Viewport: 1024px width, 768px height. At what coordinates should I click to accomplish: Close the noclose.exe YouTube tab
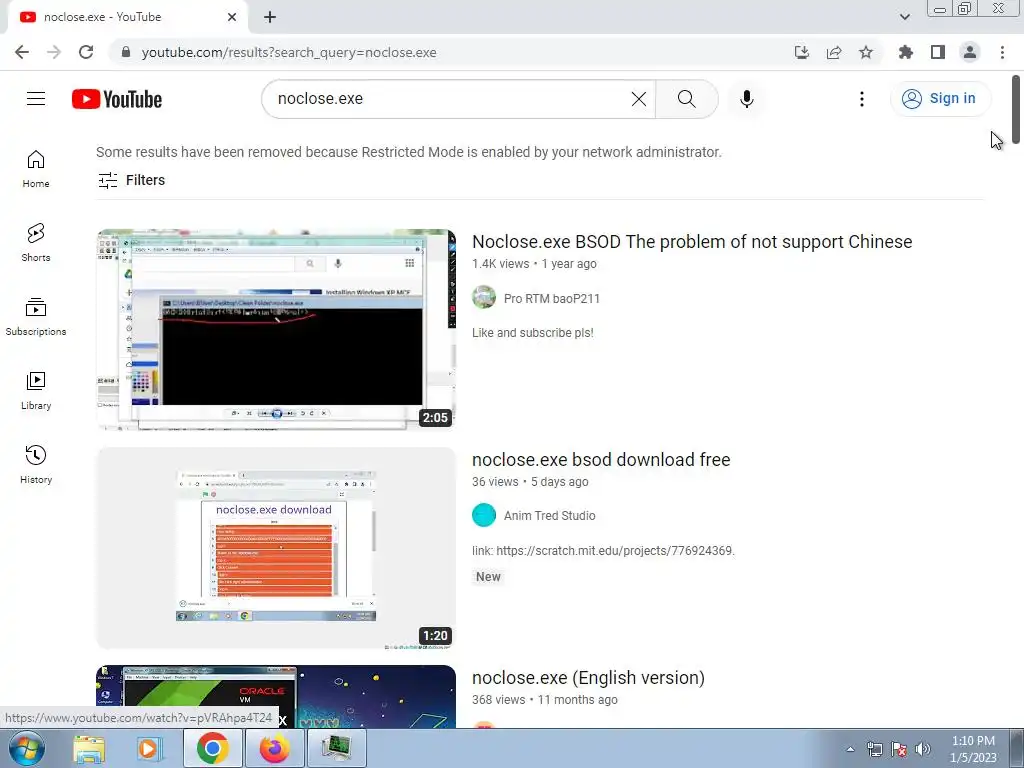point(232,17)
